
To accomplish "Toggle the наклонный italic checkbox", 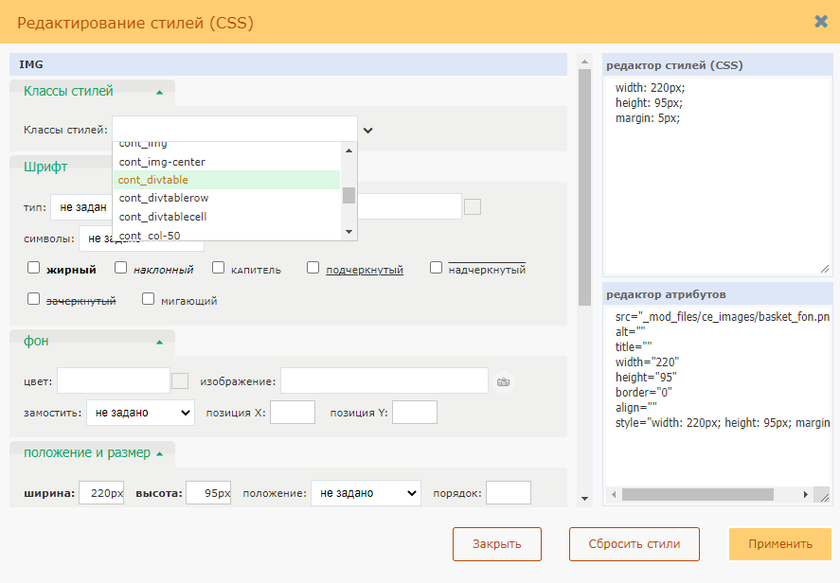I will pos(121,268).
